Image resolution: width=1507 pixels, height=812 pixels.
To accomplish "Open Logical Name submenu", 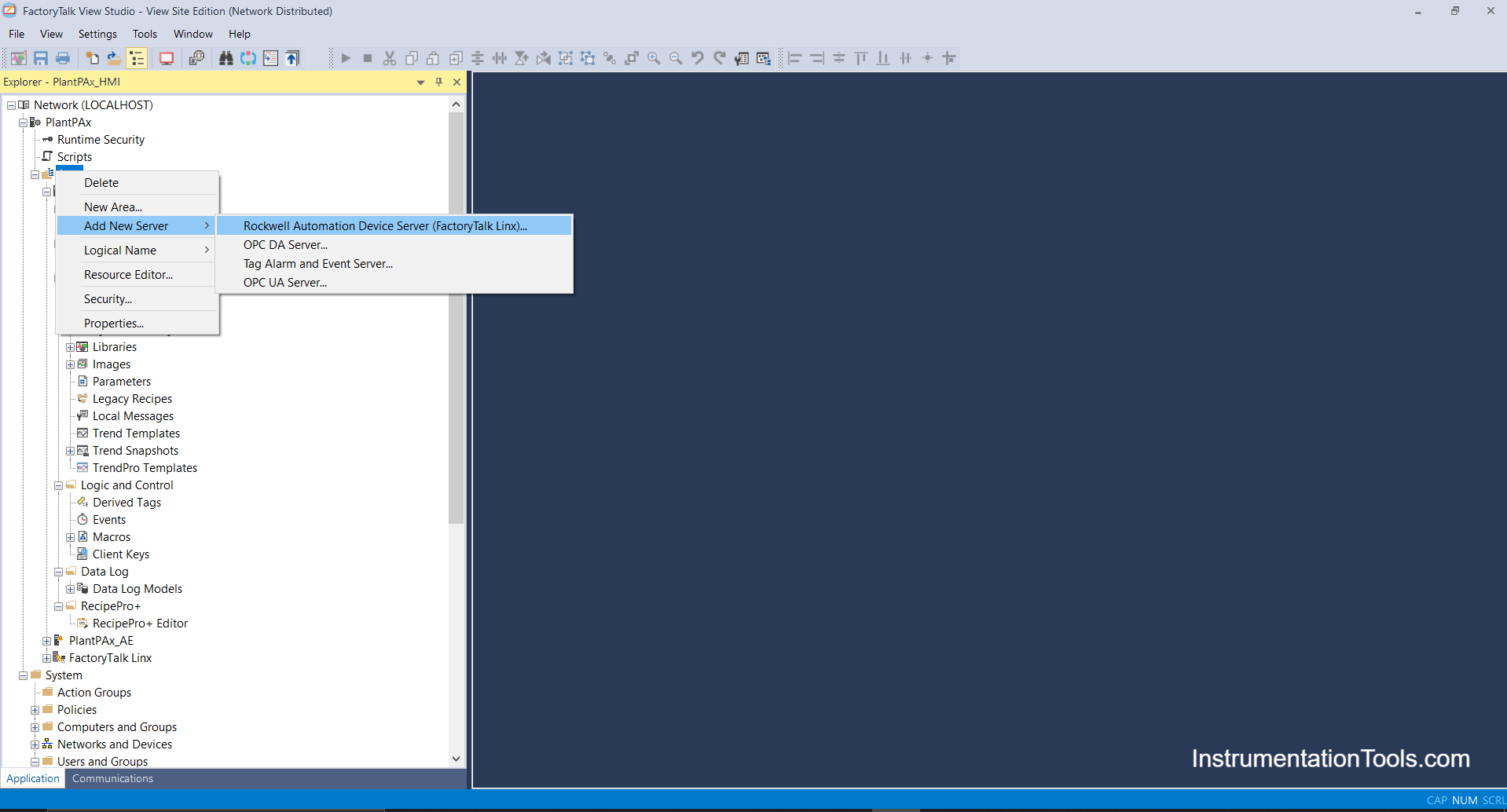I will 137,251.
